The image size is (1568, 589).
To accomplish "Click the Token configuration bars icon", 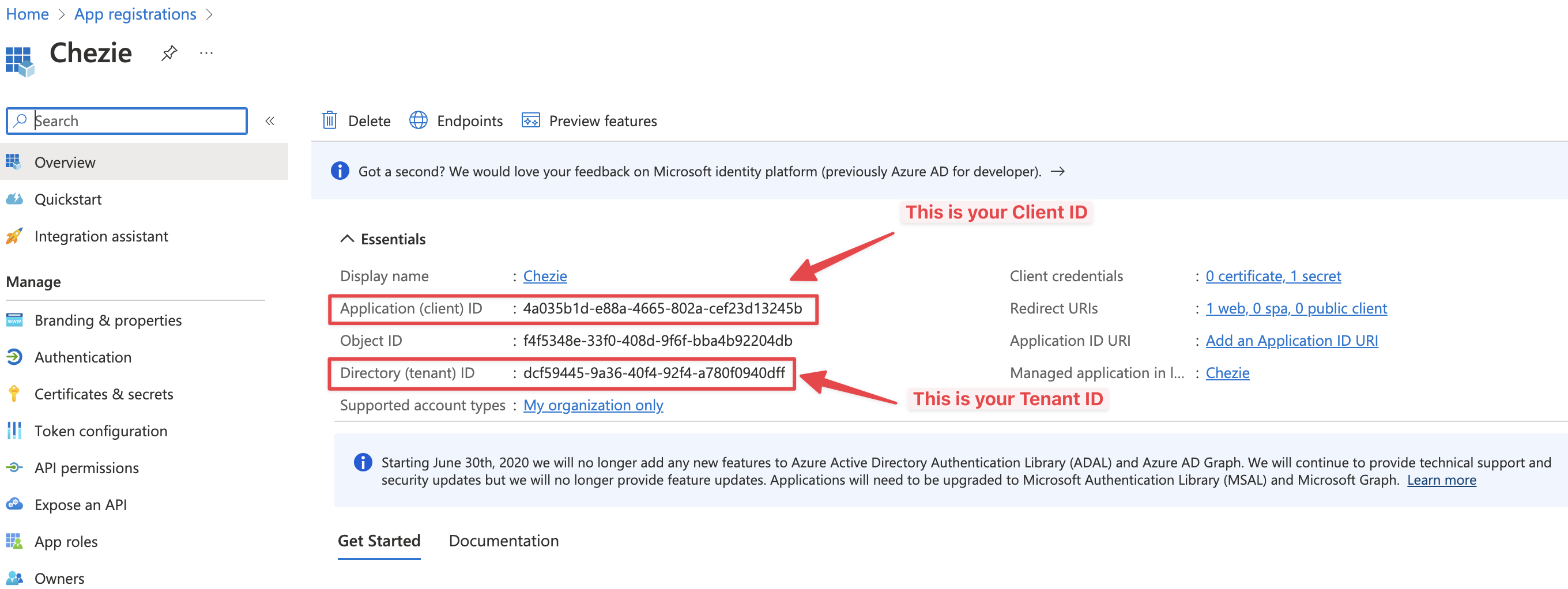I will click(x=14, y=431).
